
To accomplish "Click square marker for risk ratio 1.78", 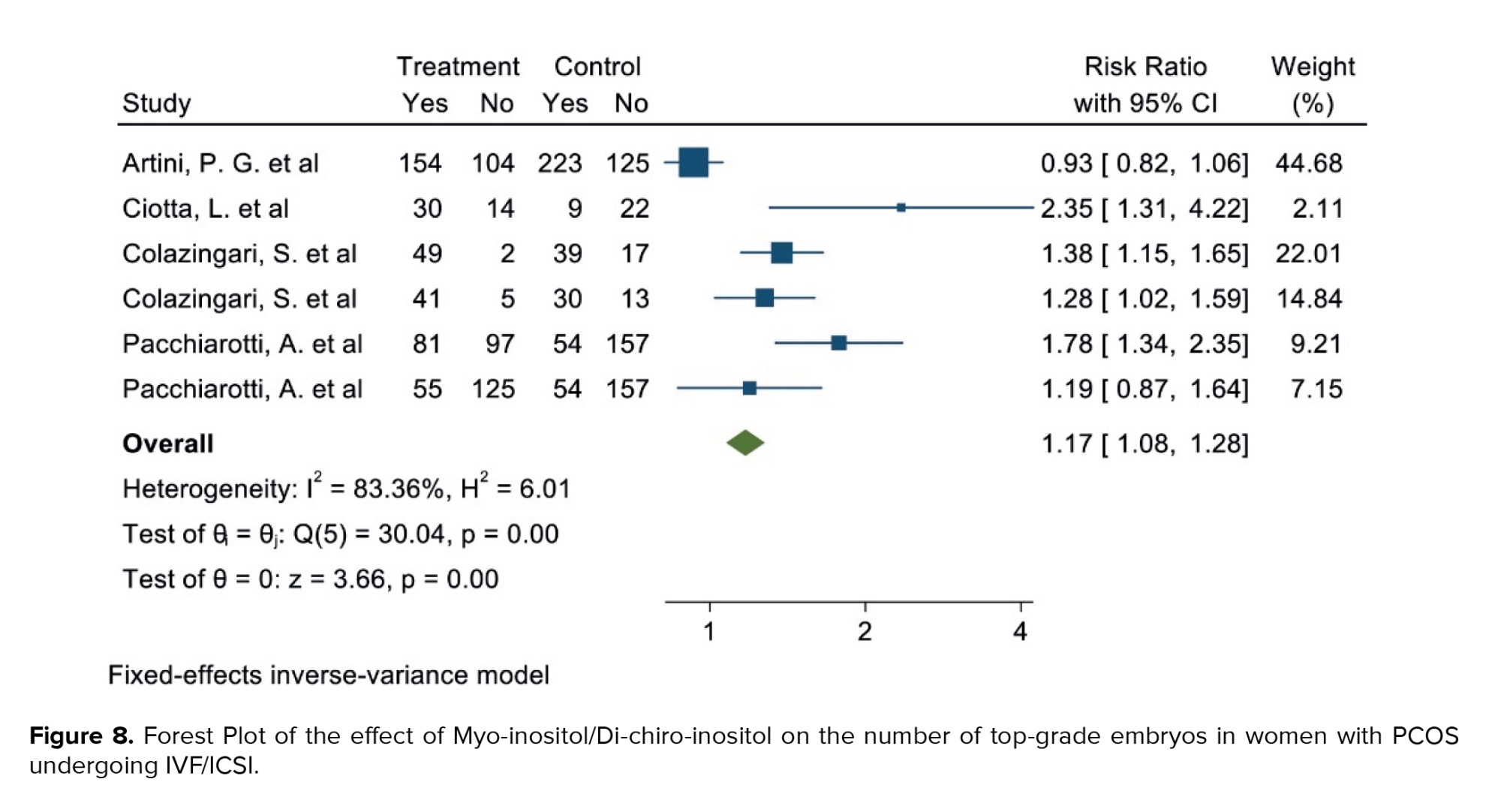I will (x=839, y=343).
